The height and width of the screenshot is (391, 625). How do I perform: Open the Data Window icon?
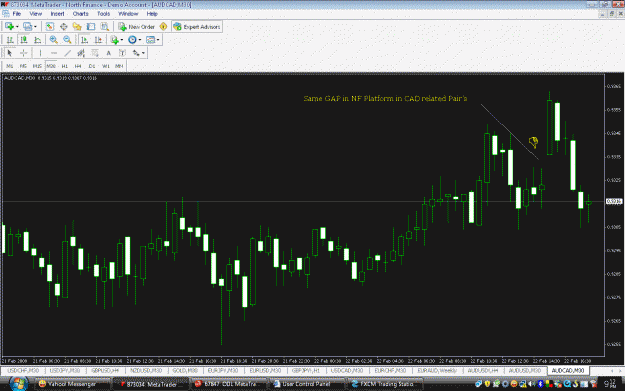pos(63,27)
